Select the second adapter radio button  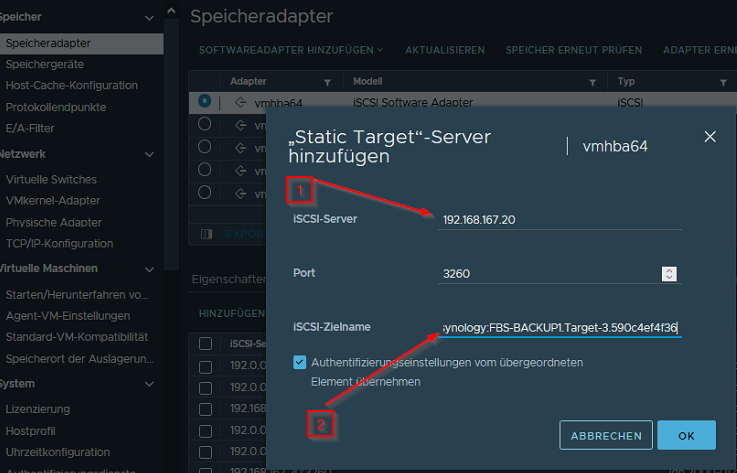coord(205,124)
